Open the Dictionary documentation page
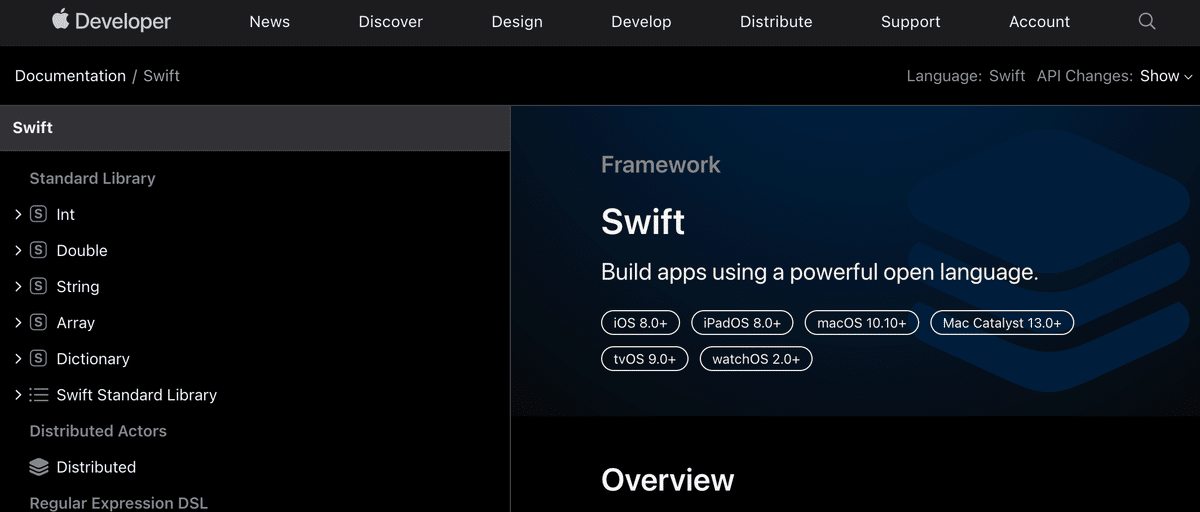 point(93,358)
